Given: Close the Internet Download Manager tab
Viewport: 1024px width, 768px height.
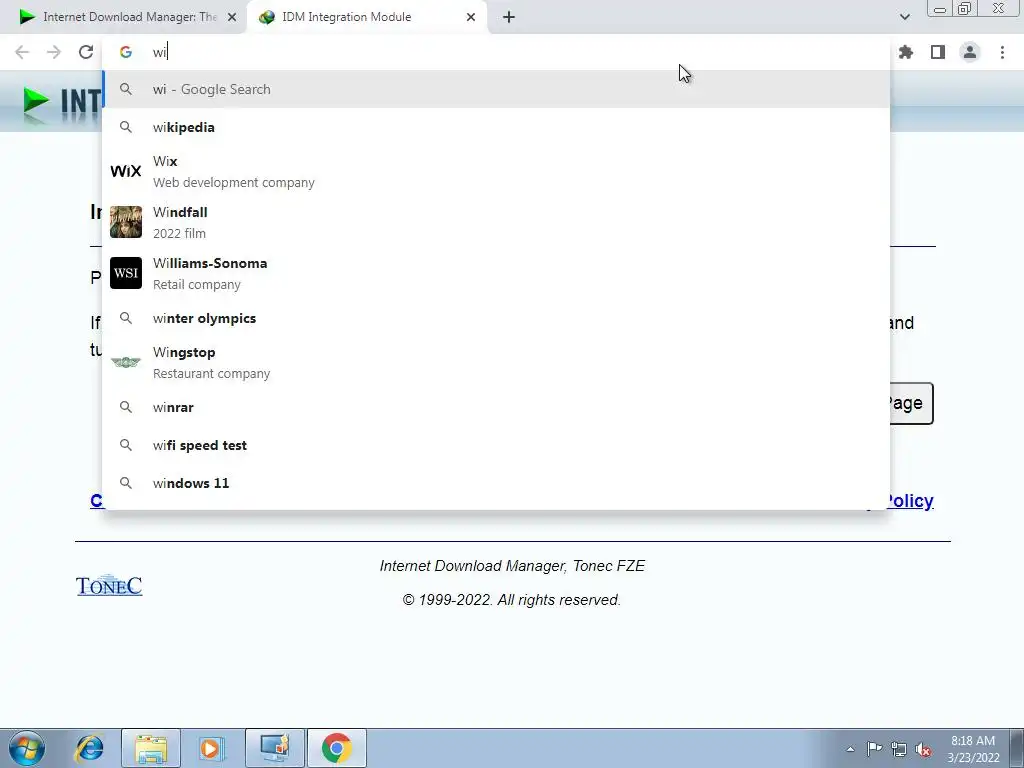Looking at the screenshot, I should (232, 17).
